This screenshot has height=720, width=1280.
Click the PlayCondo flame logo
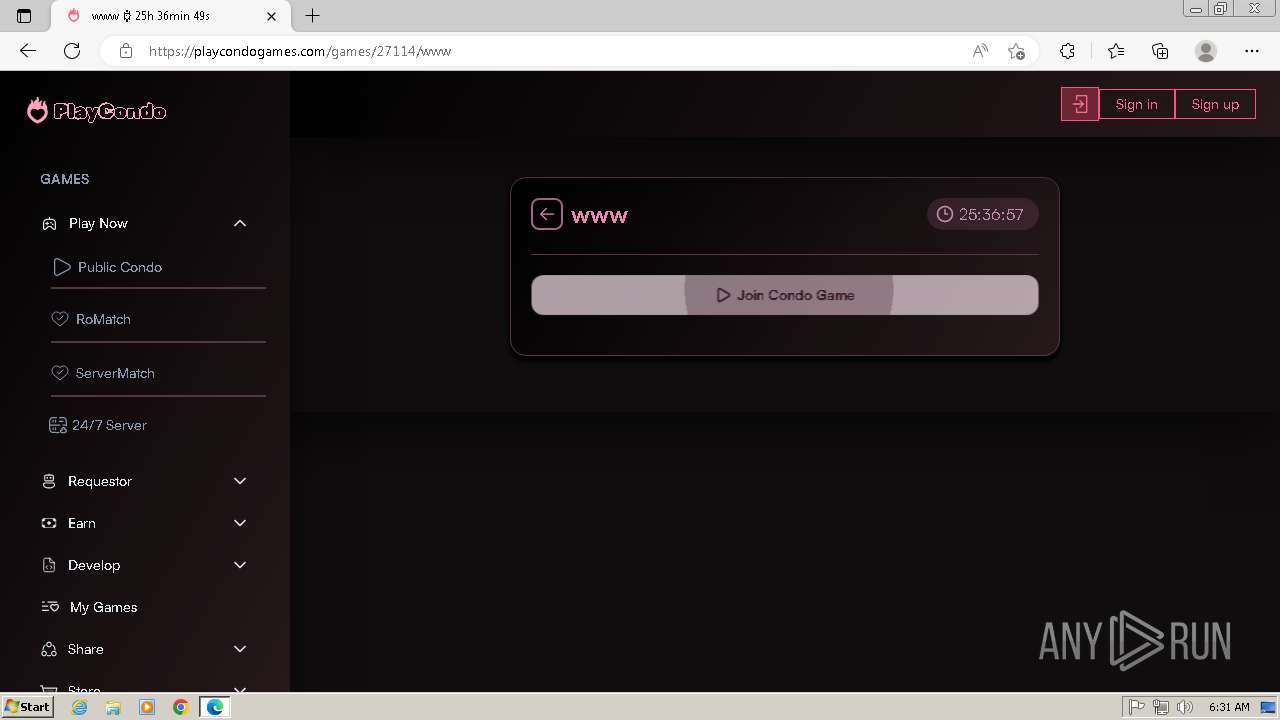(x=37, y=111)
